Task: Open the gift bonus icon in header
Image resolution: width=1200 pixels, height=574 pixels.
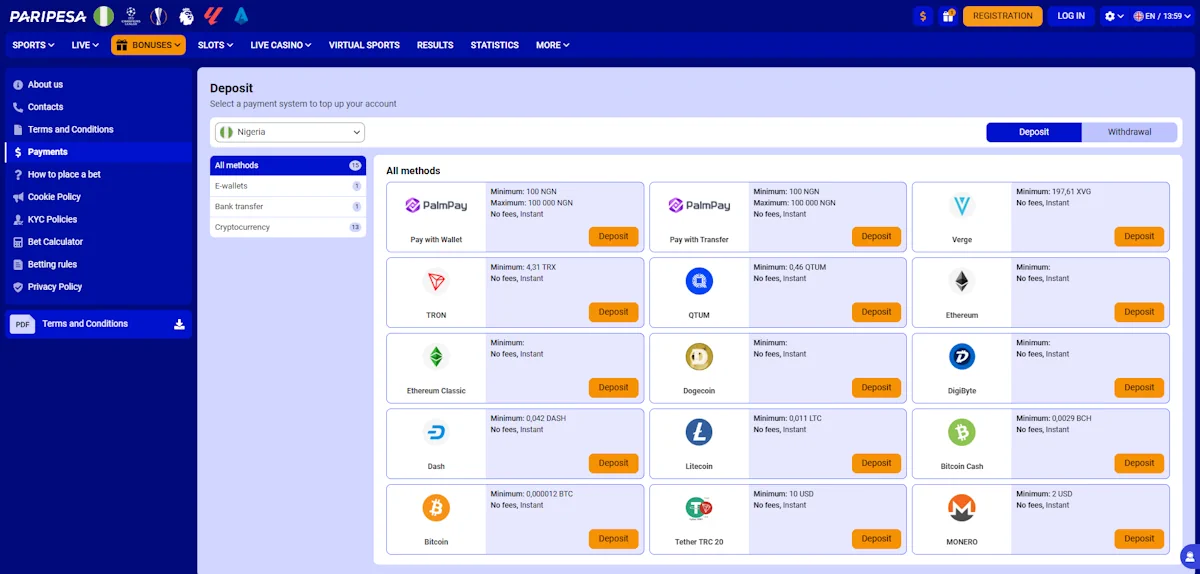Action: [x=947, y=16]
